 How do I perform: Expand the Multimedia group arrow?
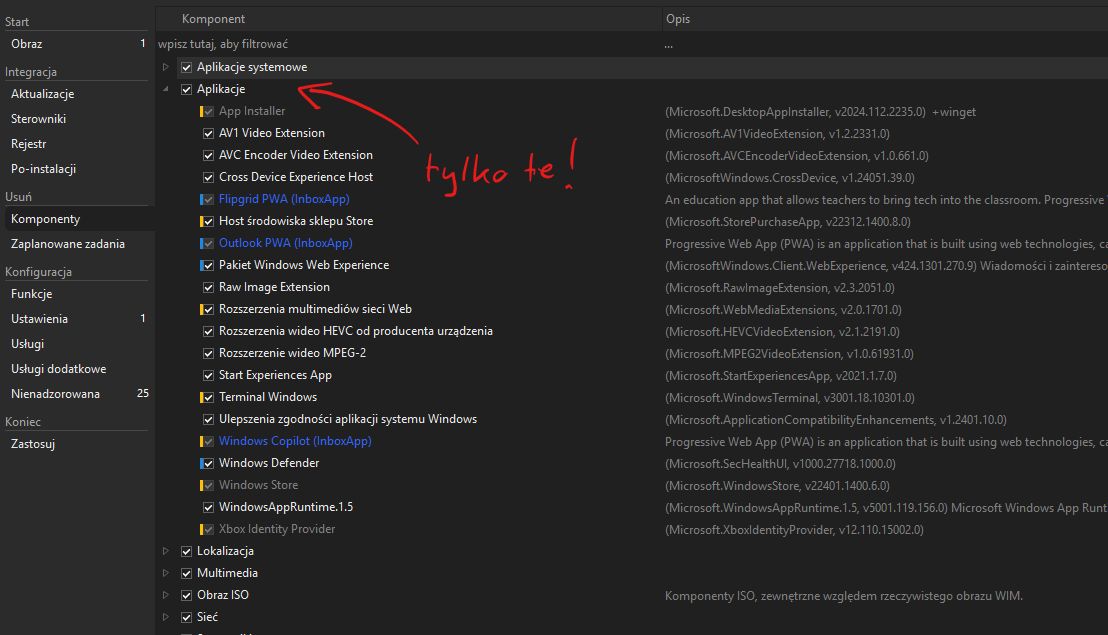click(166, 573)
